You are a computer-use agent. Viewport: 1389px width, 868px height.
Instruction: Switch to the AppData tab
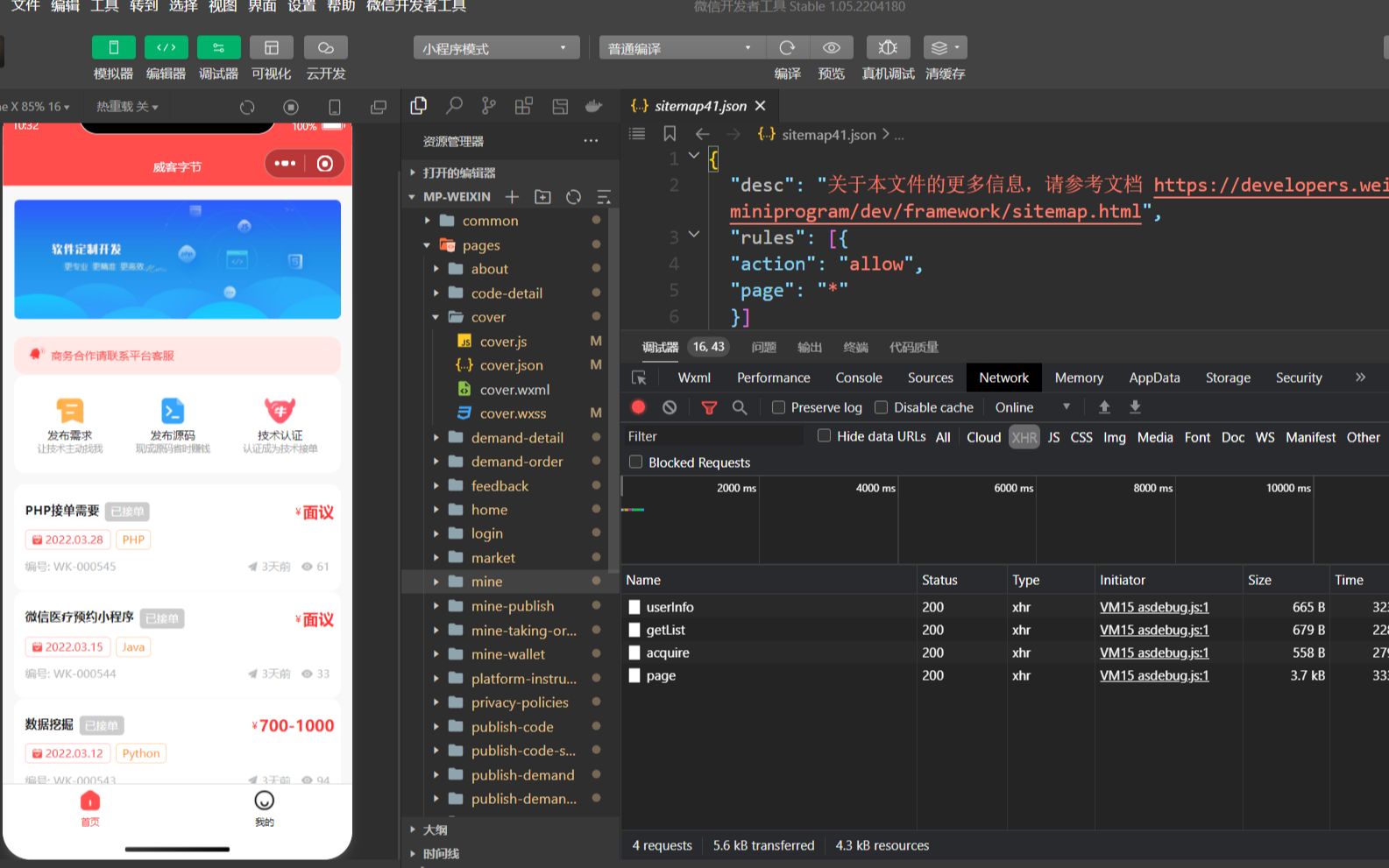[x=1154, y=378]
